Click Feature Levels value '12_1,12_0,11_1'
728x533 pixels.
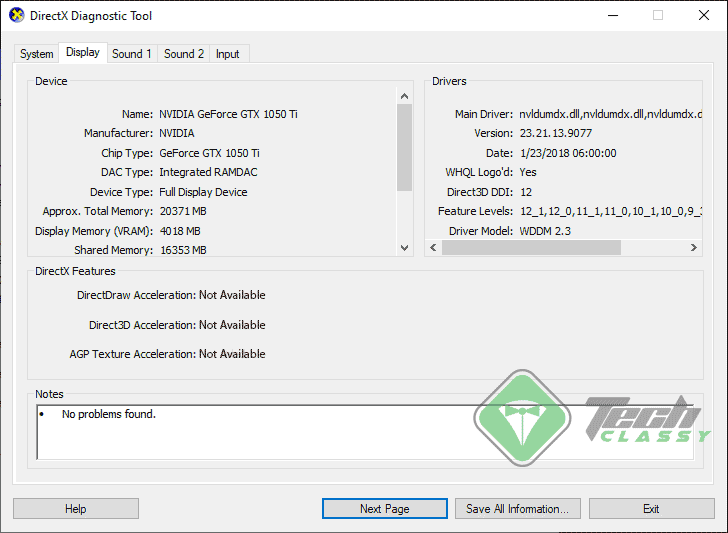611,211
